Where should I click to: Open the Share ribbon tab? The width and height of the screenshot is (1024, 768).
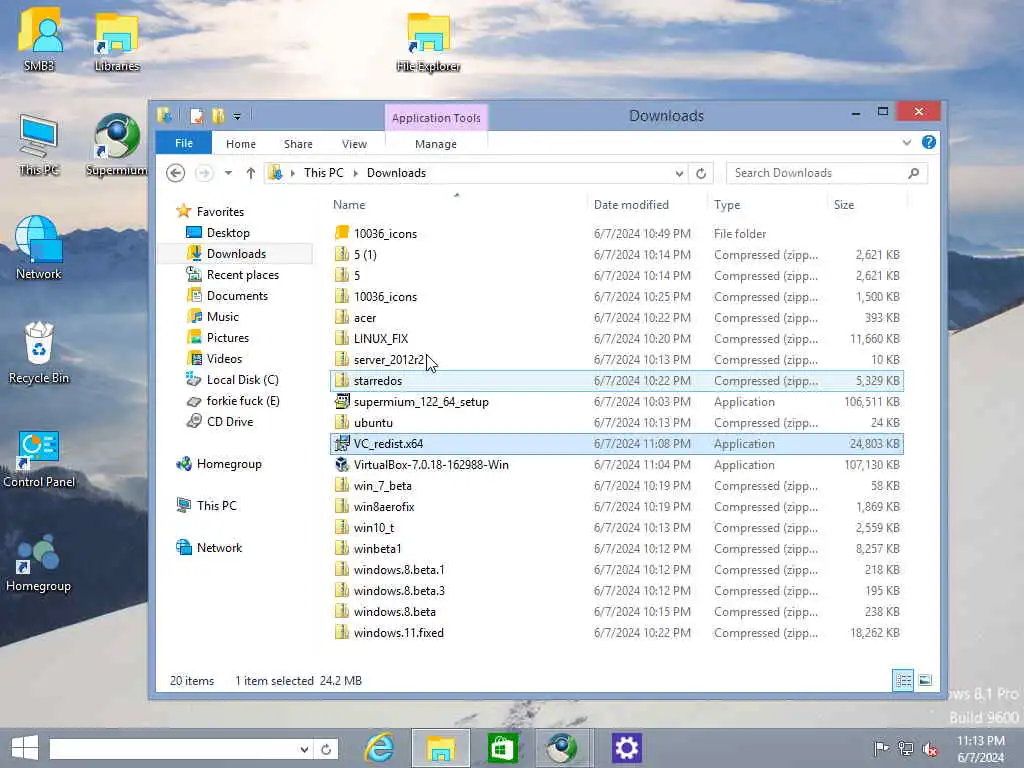pyautogui.click(x=298, y=144)
